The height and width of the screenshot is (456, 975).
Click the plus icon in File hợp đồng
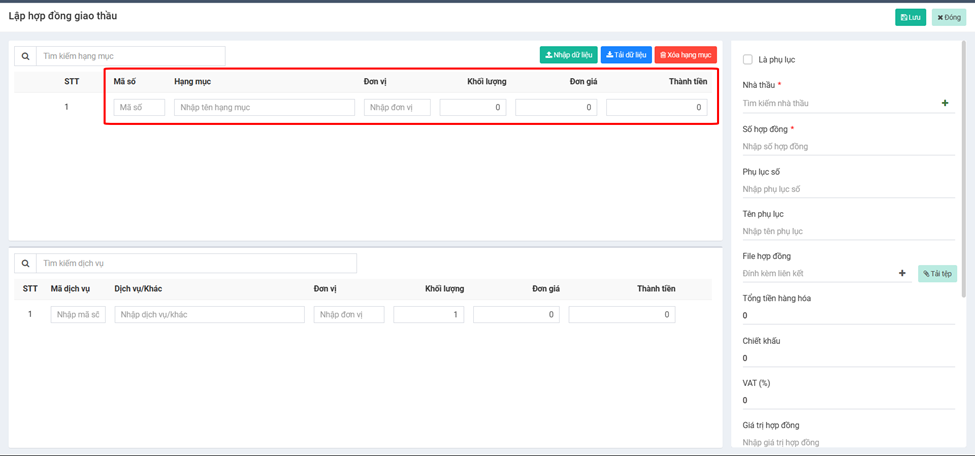(902, 273)
